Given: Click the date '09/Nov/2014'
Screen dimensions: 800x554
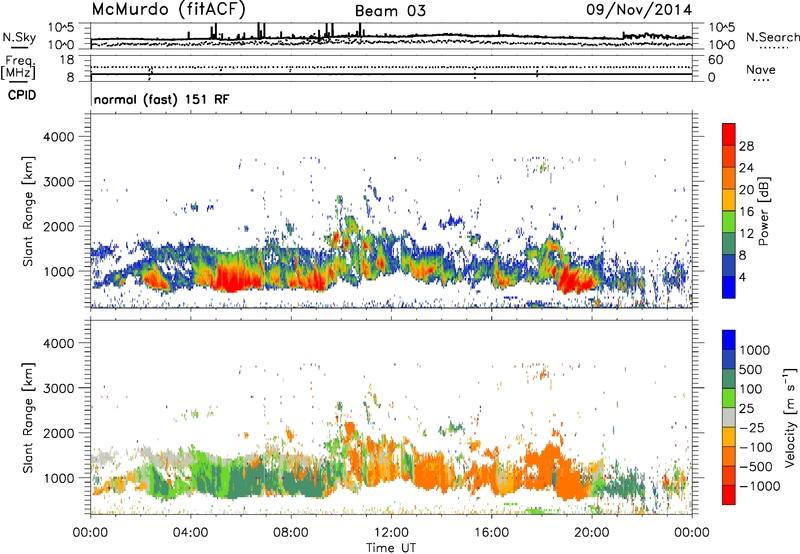Looking at the screenshot, I should [639, 10].
